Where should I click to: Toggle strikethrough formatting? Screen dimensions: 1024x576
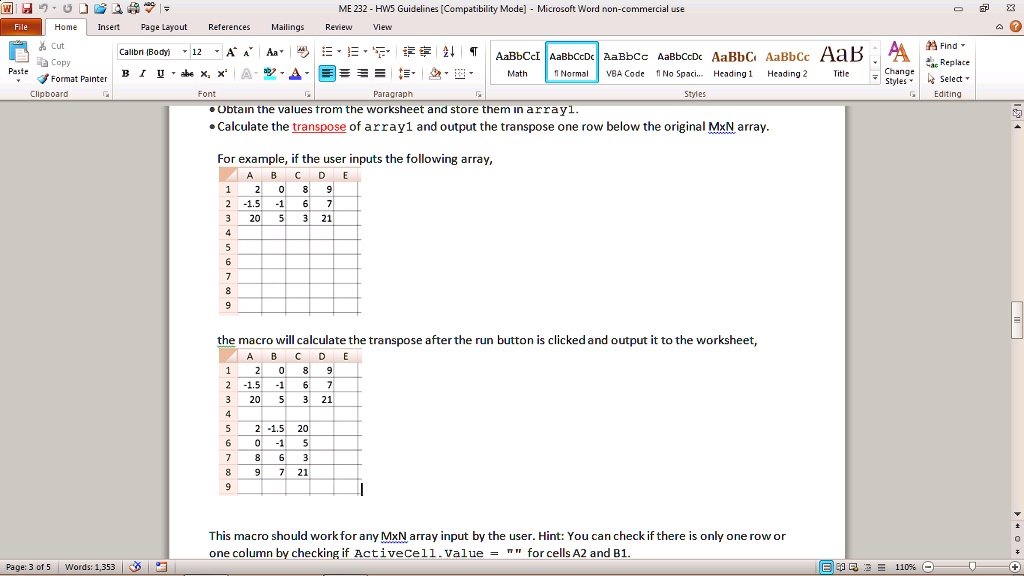pyautogui.click(x=187, y=74)
